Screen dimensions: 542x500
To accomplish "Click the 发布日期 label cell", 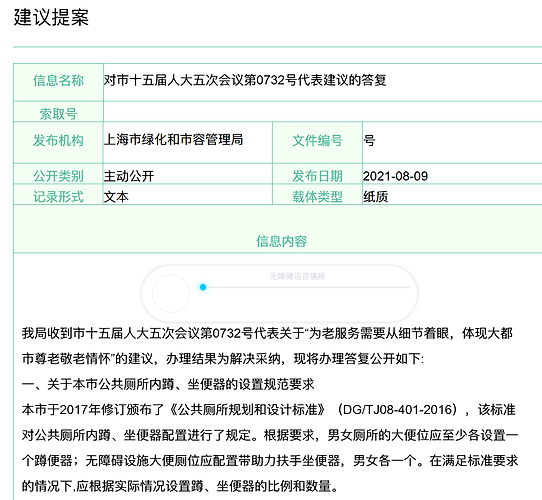I will (317, 174).
